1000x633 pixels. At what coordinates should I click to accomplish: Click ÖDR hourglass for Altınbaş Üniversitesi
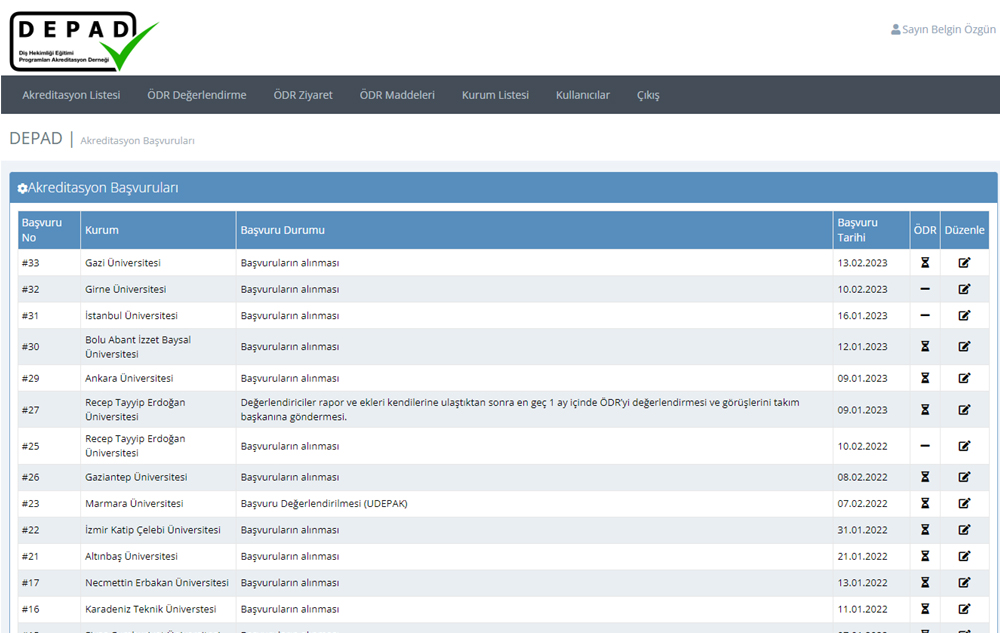pyautogui.click(x=925, y=557)
